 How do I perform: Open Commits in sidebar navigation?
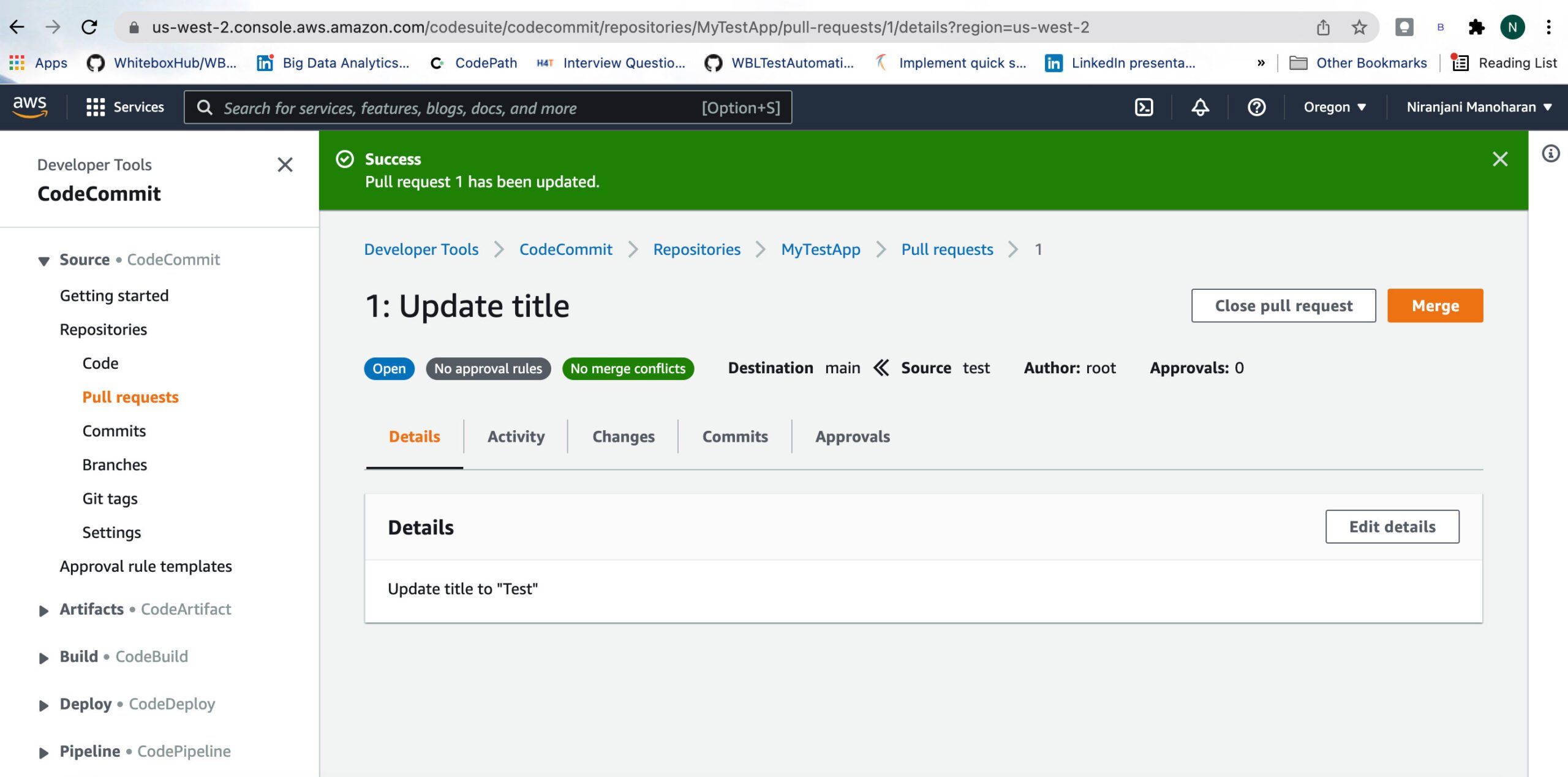pos(114,431)
